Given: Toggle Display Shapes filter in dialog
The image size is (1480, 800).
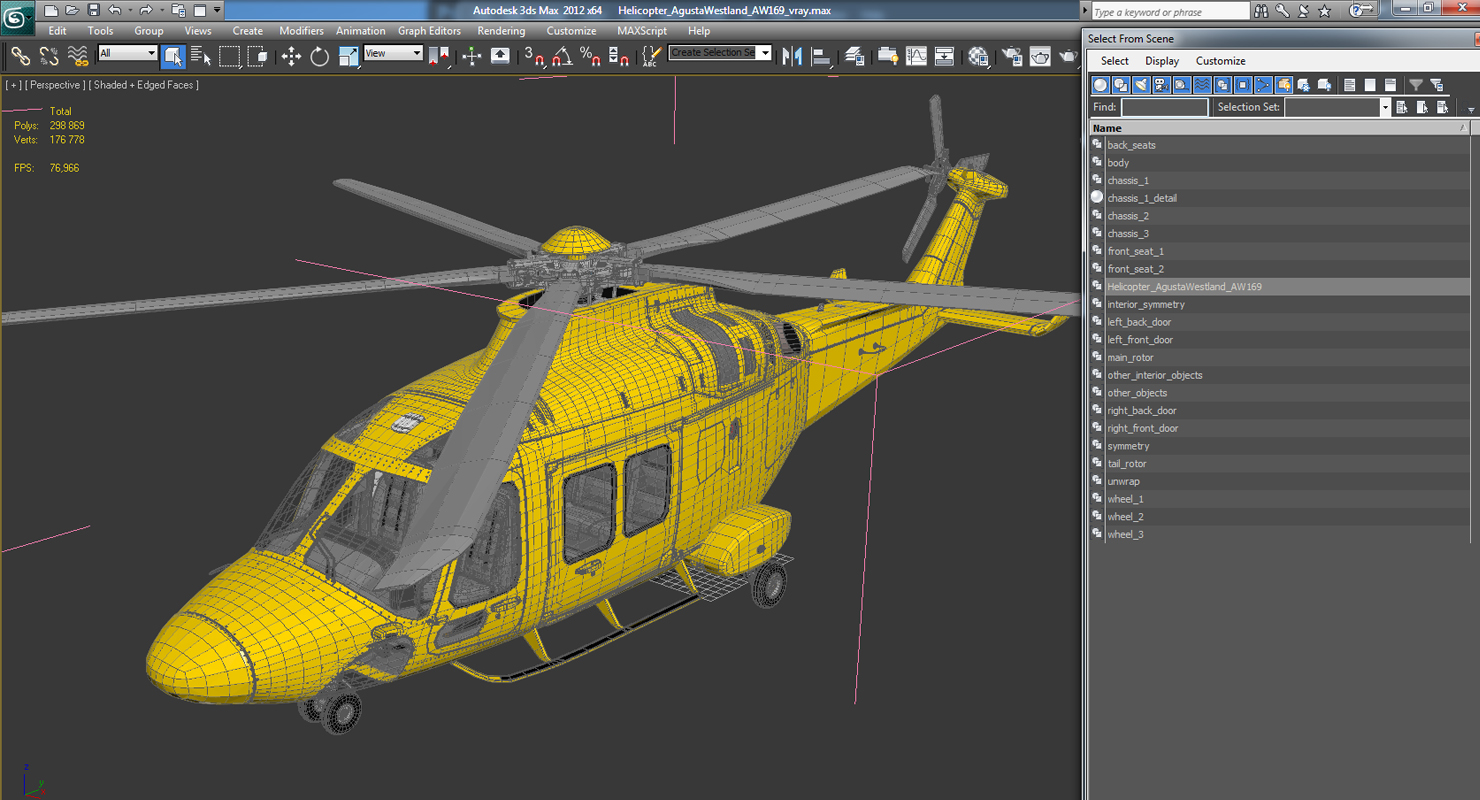Looking at the screenshot, I should pyautogui.click(x=1121, y=85).
